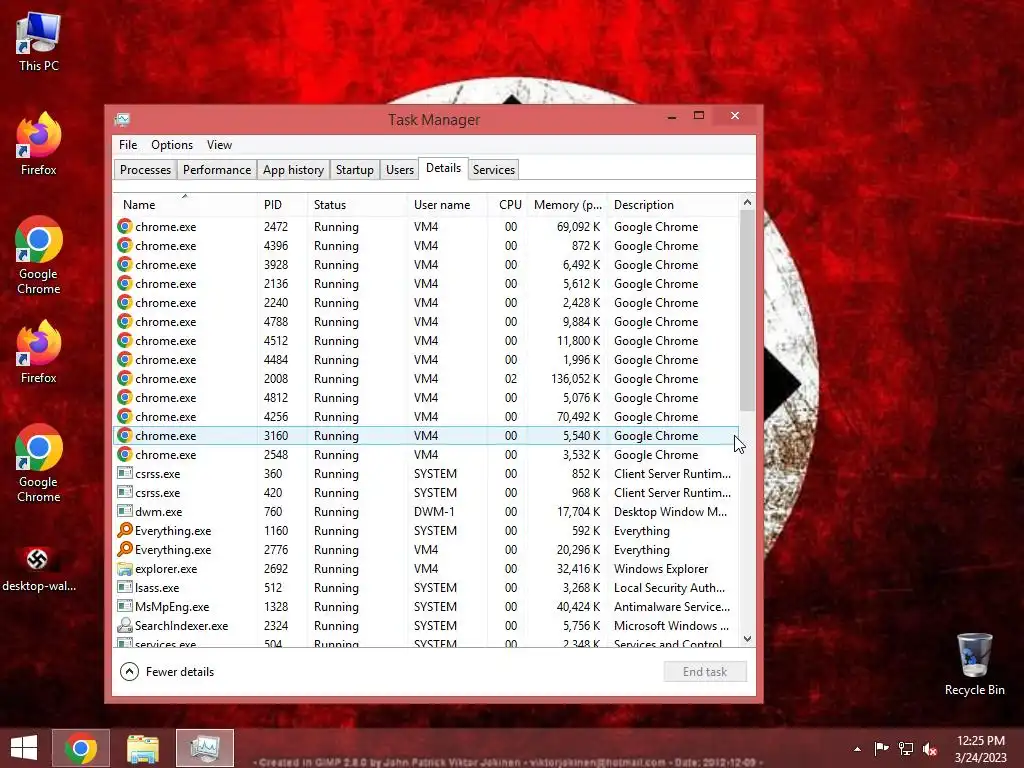Click the muted volume tray icon
This screenshot has width=1024, height=768.
[x=929, y=749]
